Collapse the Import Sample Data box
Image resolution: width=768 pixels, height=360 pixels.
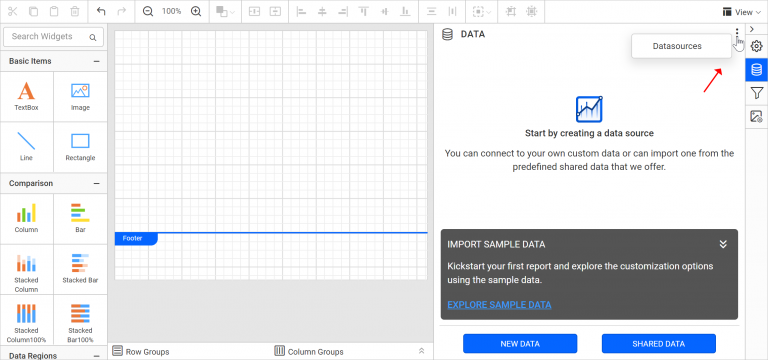[x=723, y=244]
